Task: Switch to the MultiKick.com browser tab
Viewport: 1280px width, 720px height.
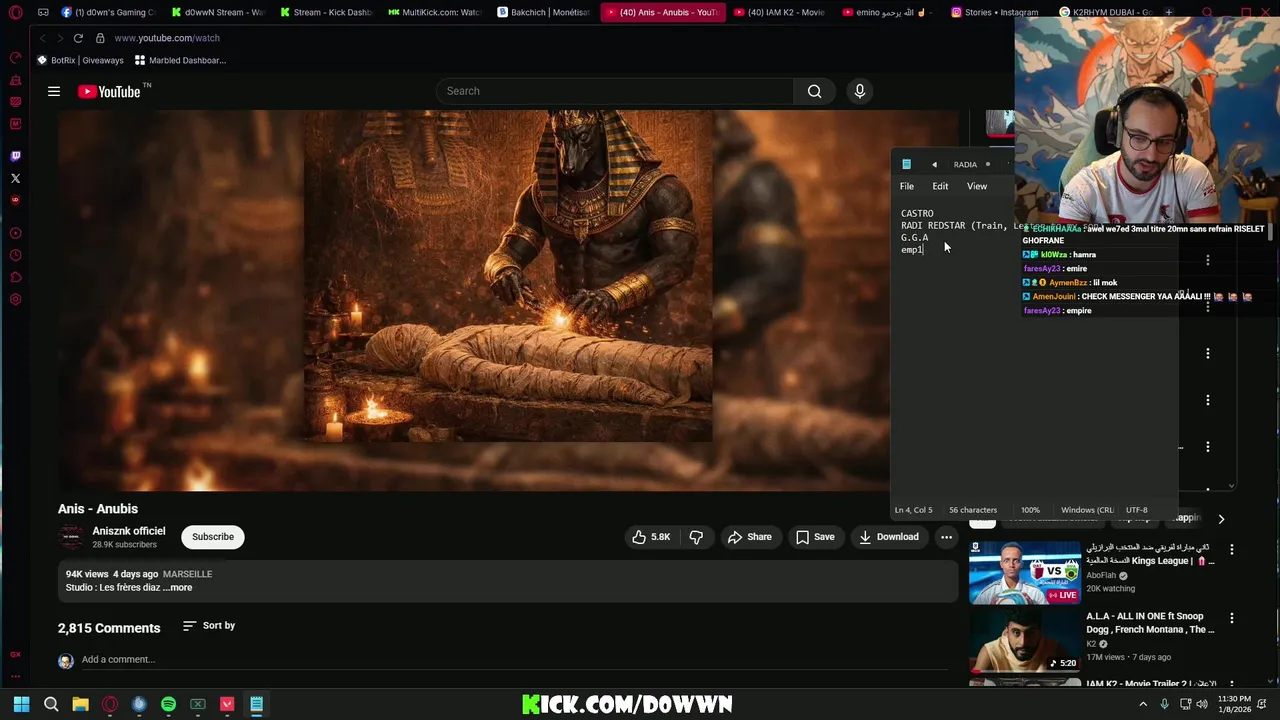Action: tap(433, 13)
